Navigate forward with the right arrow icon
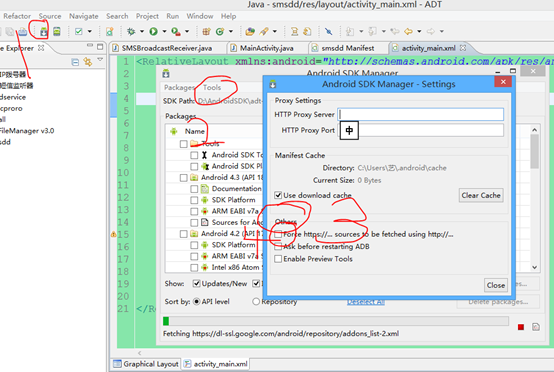This screenshot has height=372, width=554. click(430, 31)
